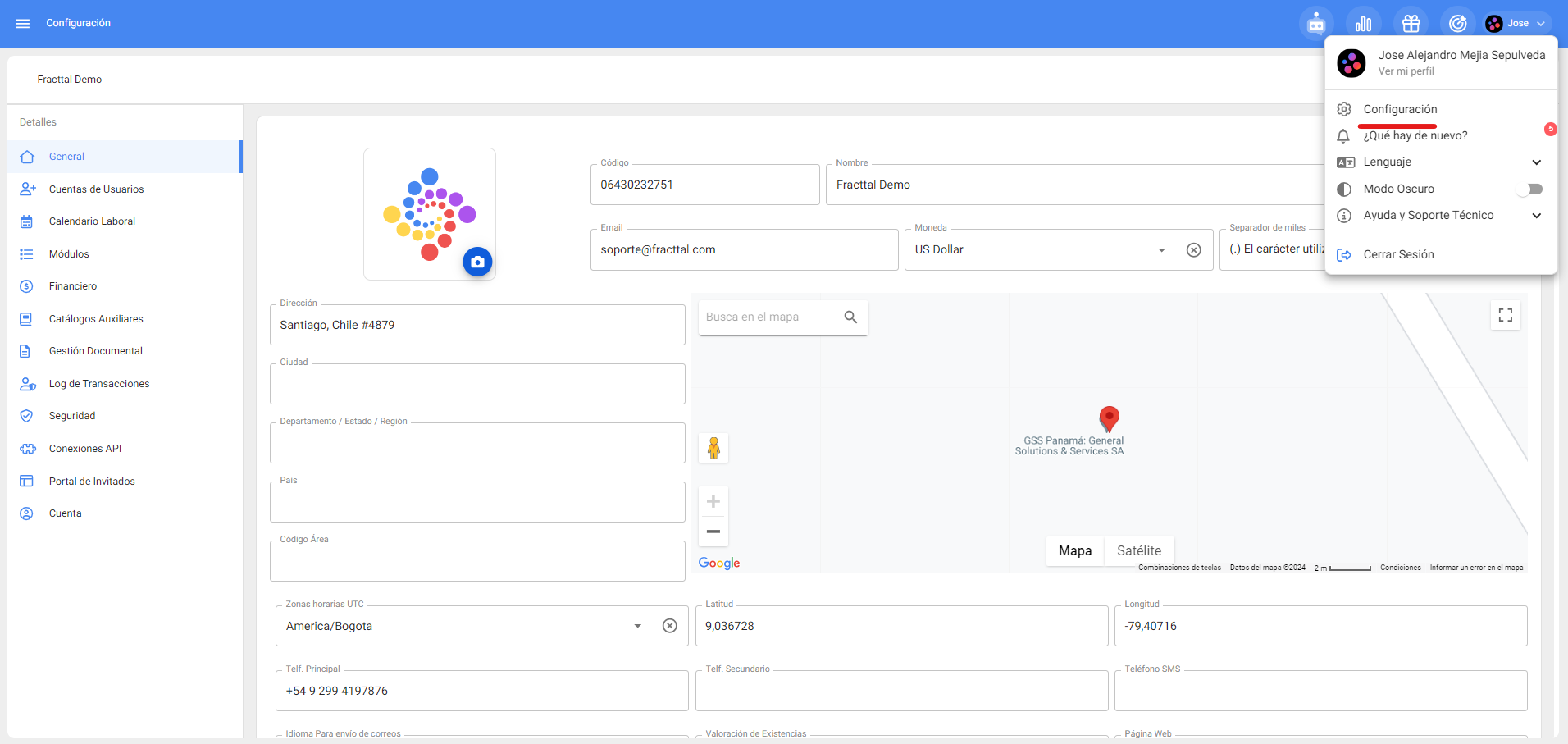Open the bar chart analytics icon
The image size is (1568, 744).
point(1363,24)
